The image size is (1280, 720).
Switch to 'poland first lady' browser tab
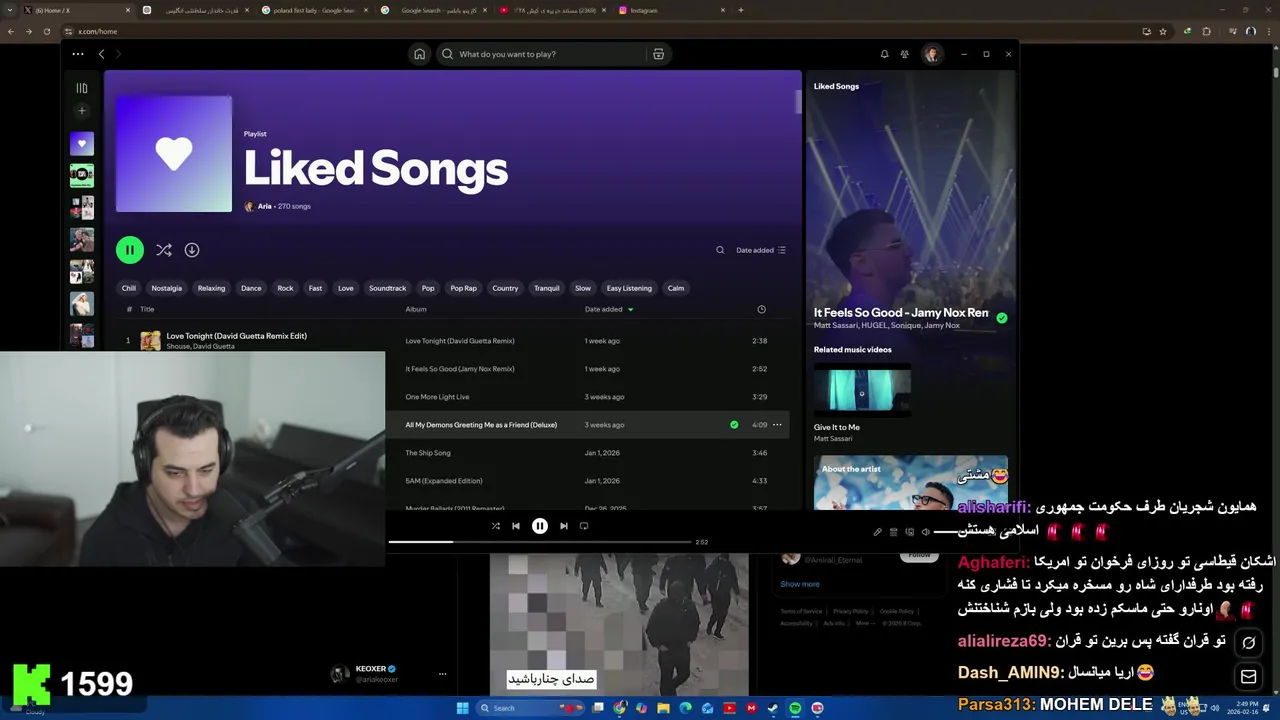[x=316, y=10]
